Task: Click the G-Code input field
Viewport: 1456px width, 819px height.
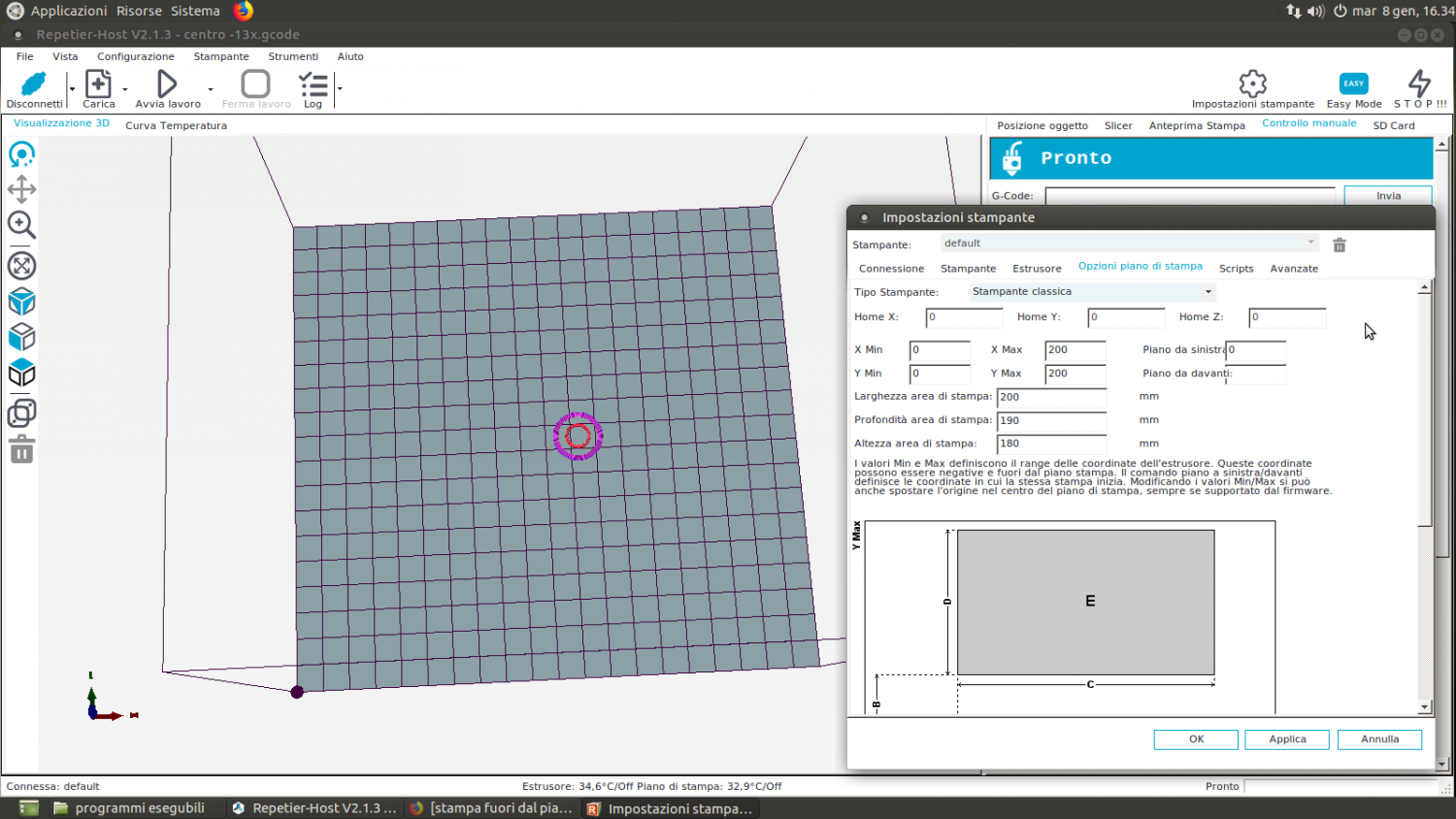Action: pos(1190,196)
